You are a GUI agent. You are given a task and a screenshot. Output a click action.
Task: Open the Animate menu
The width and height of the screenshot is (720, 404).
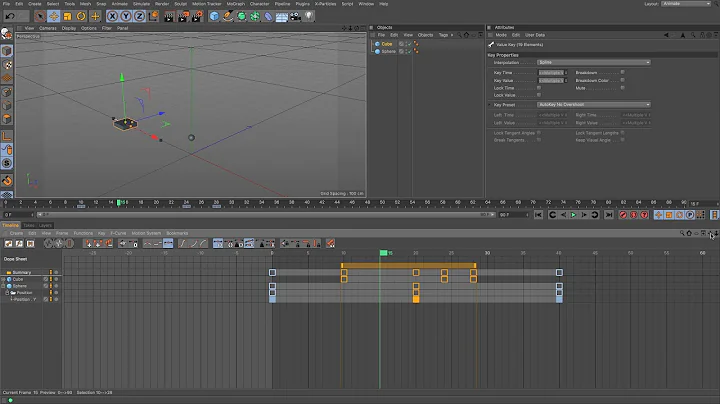[119, 4]
